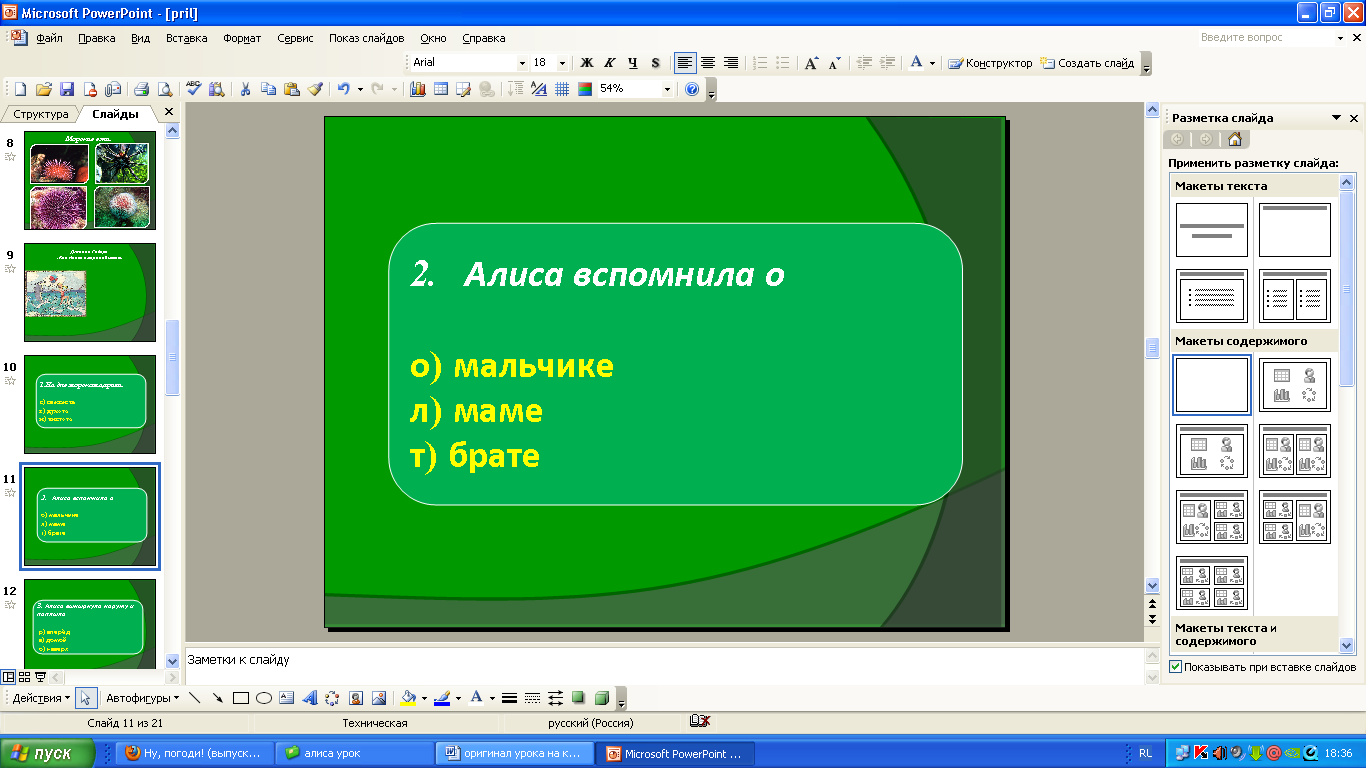The width and height of the screenshot is (1366, 768).
Task: Switch to the Структура tab
Action: click(x=40, y=114)
